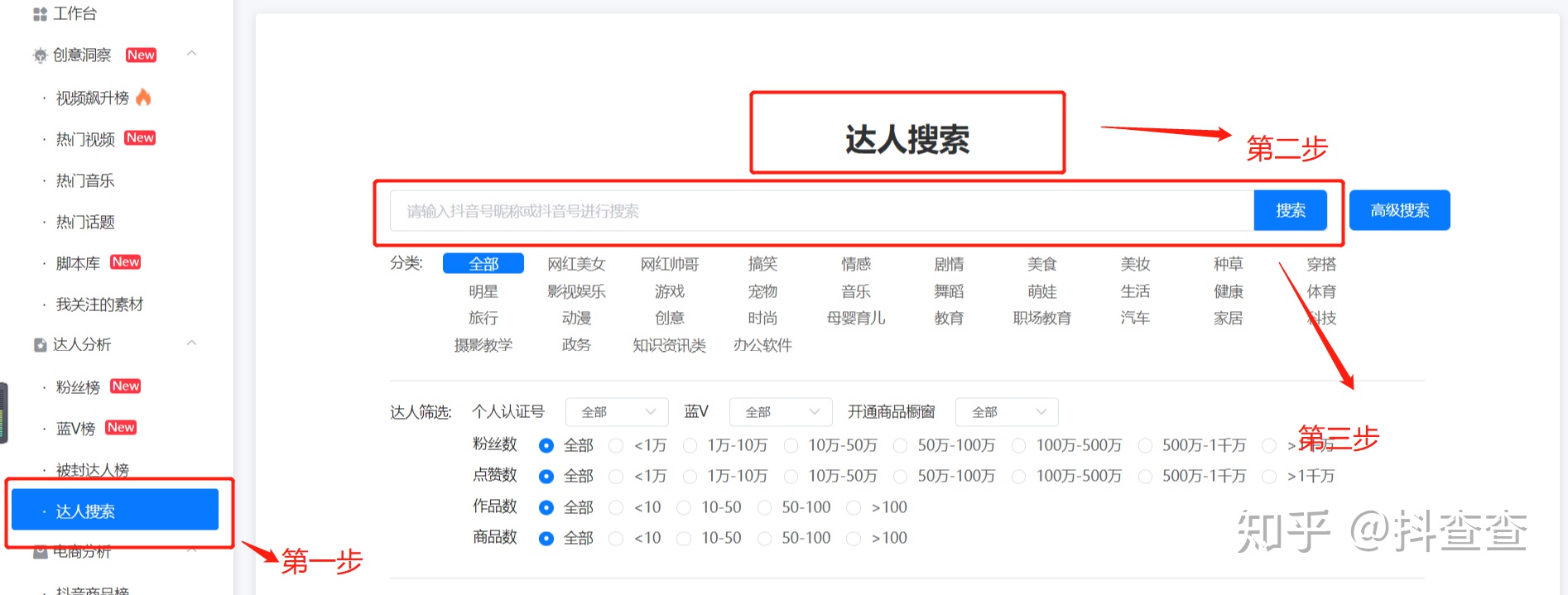Open the 开通商品橱窗 dropdown
Screen dimensions: 1568x595
(x=1007, y=411)
